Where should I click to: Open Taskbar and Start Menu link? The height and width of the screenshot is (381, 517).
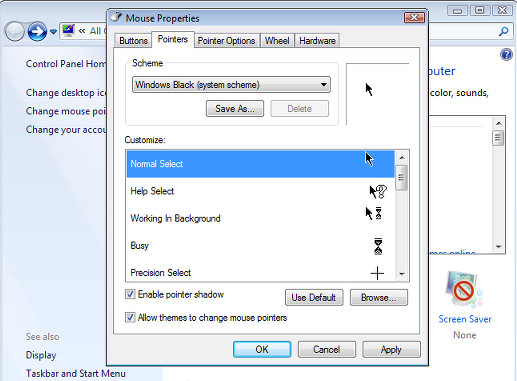[76, 374]
